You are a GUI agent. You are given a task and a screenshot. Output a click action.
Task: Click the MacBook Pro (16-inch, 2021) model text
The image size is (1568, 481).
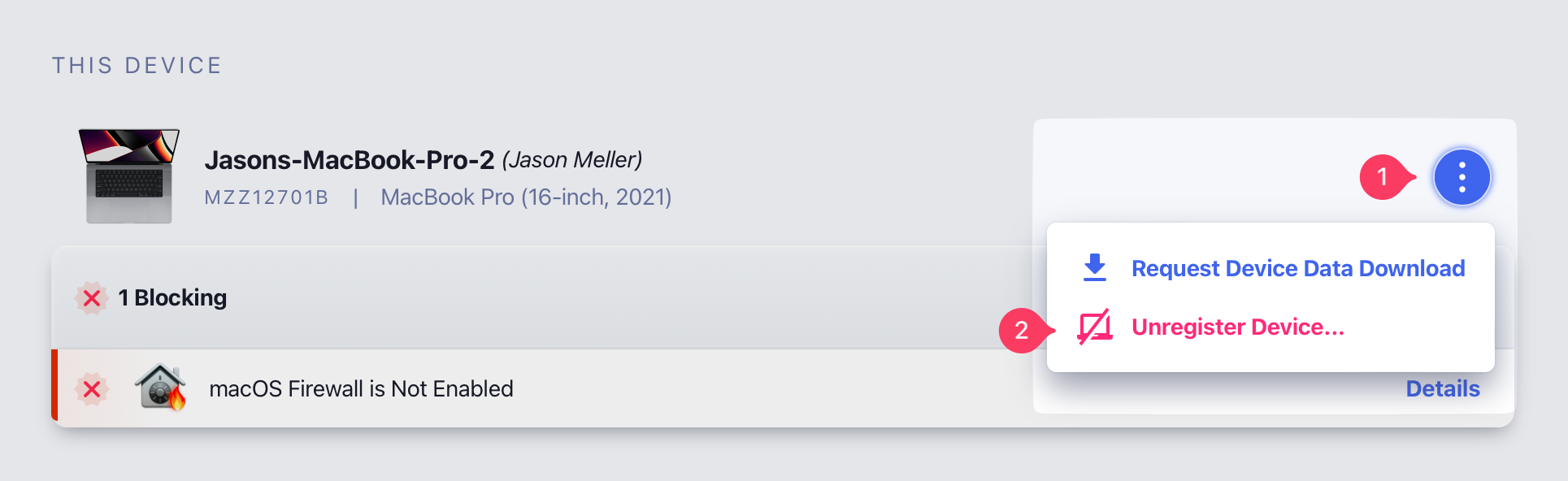(526, 197)
